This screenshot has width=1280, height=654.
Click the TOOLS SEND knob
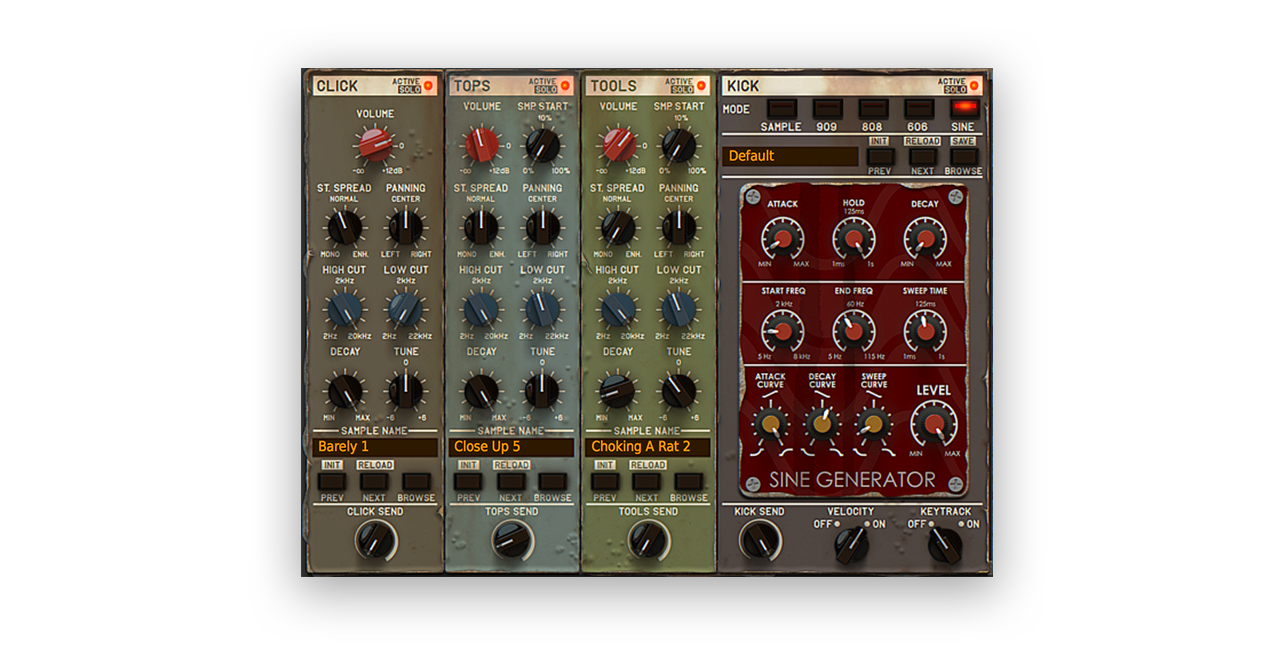(x=648, y=540)
